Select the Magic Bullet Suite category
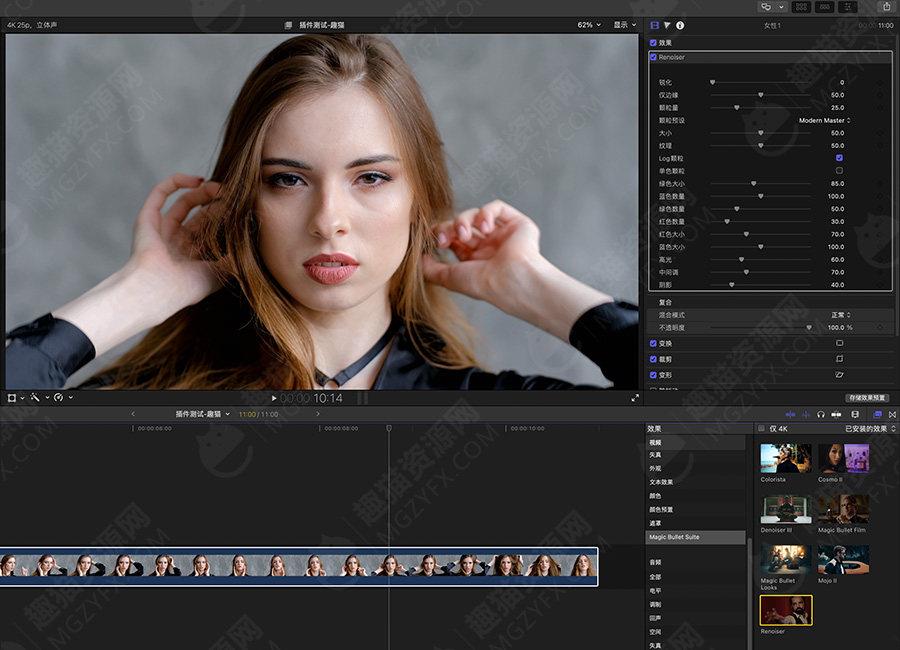 [674, 537]
